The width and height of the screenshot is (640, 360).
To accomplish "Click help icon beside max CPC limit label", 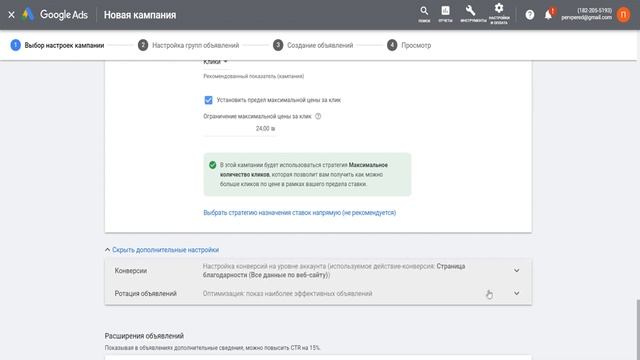I will 318,116.
